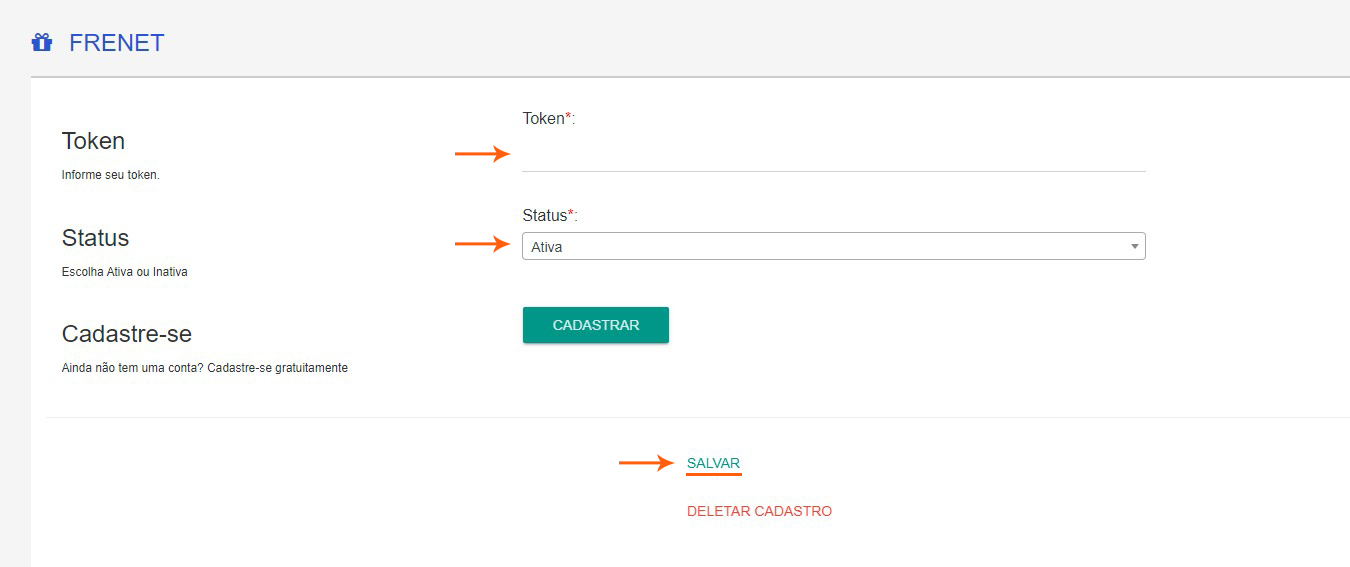Select the large Token heading on left
Viewport: 1350px width, 567px height.
coord(93,141)
